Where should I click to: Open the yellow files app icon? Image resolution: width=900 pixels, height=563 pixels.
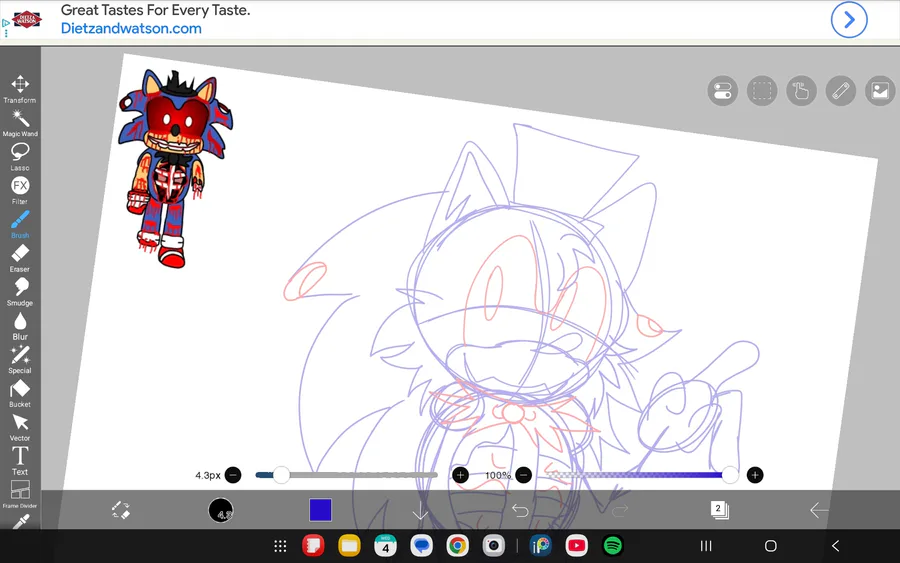(349, 546)
